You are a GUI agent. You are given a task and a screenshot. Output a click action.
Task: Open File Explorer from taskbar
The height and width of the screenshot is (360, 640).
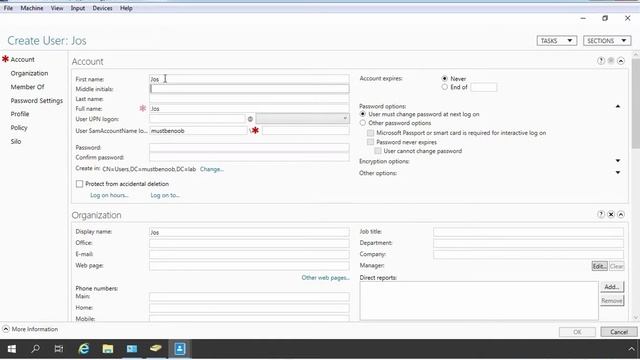[x=108, y=349]
